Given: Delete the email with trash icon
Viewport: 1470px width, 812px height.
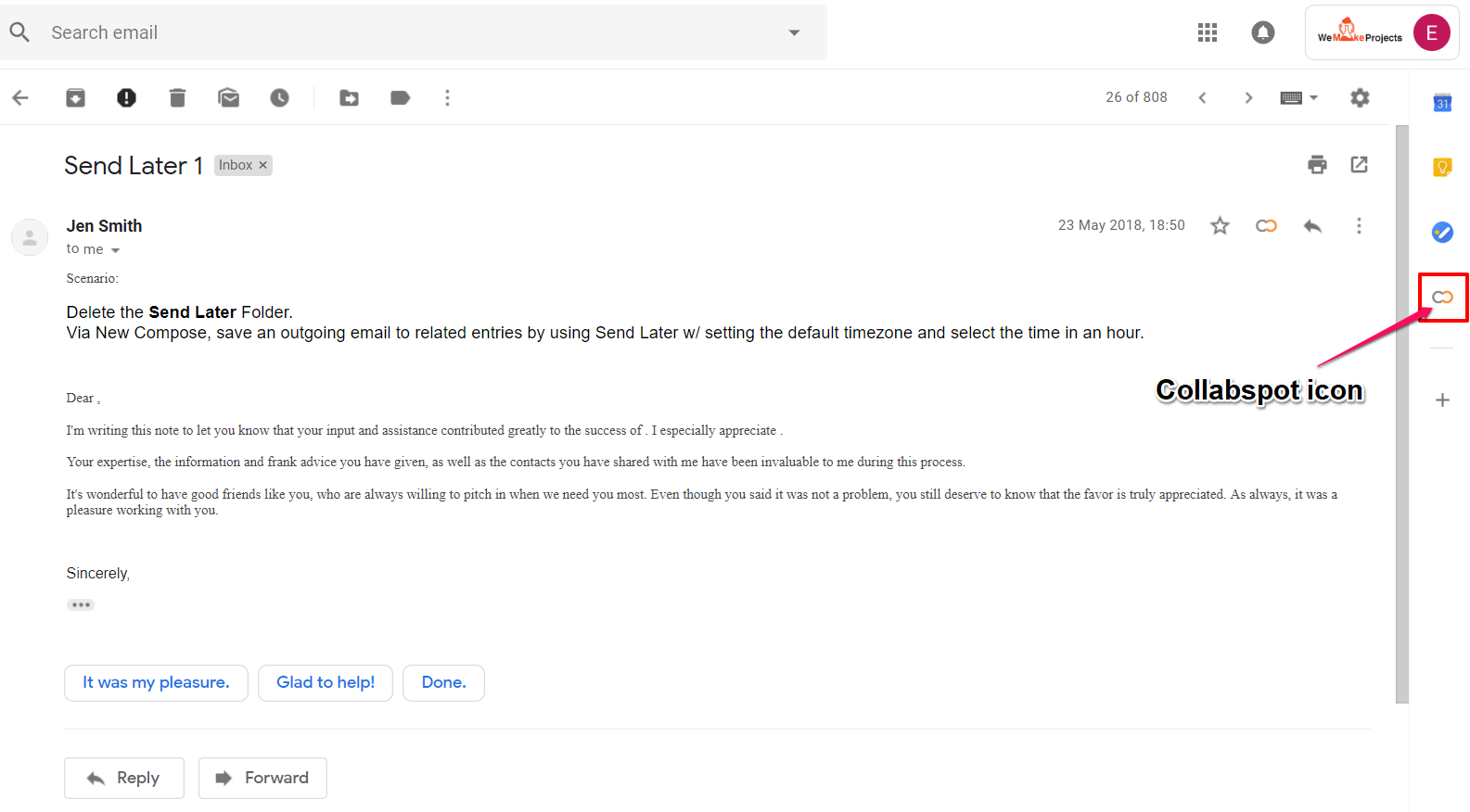Looking at the screenshot, I should pyautogui.click(x=177, y=97).
